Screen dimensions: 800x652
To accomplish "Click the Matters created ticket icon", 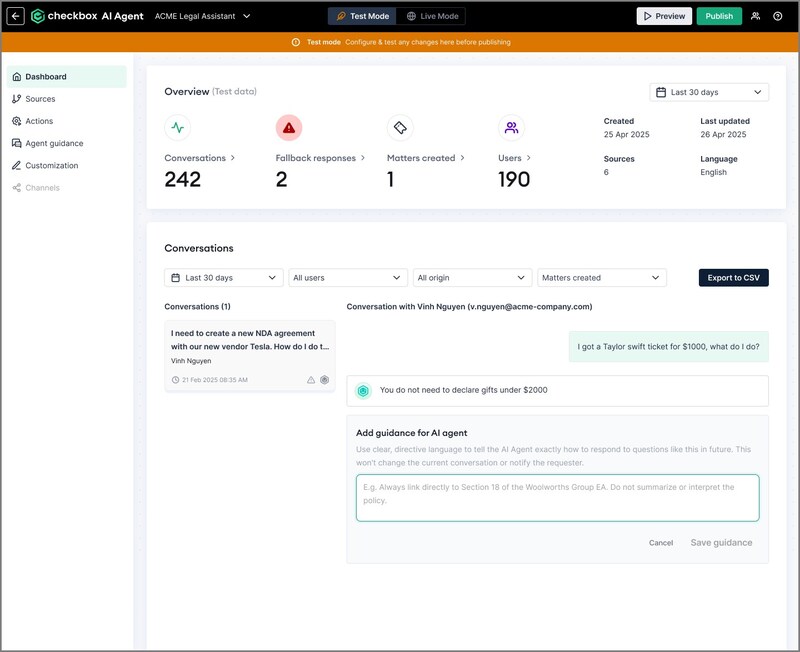I will (400, 128).
